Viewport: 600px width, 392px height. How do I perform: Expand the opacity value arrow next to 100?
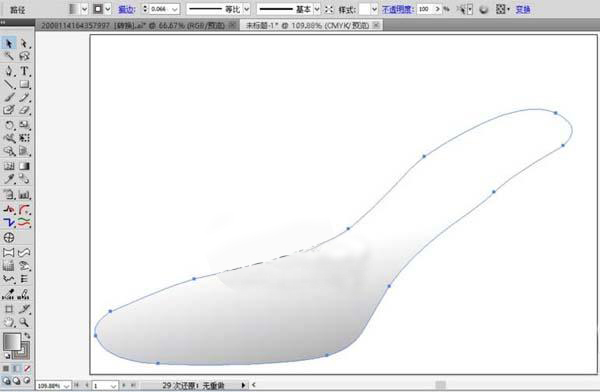tap(438, 9)
